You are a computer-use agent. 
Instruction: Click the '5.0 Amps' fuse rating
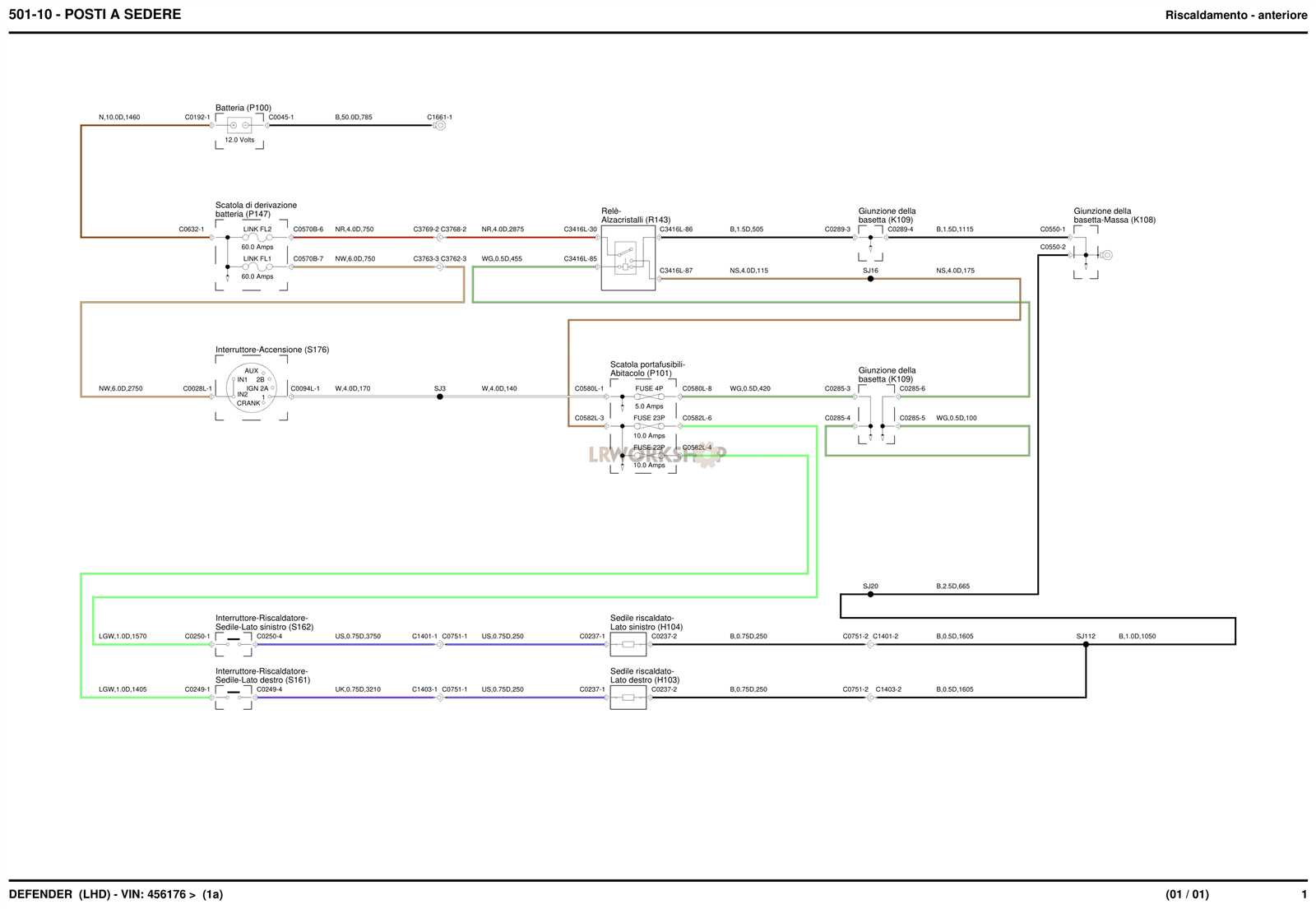coord(649,406)
